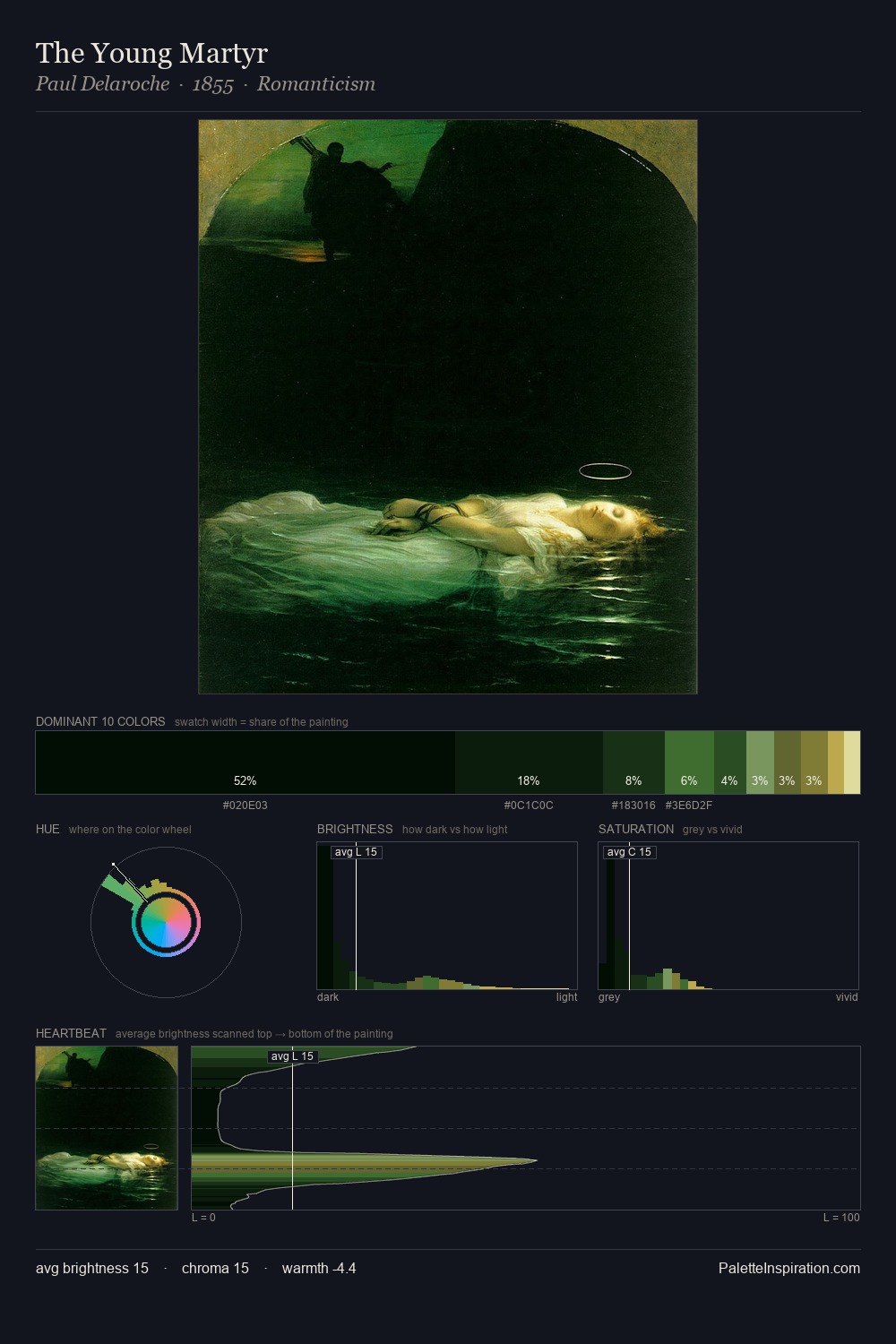The image size is (896, 1344).
Task: Click the 'HUE' section heading
Action: (47, 829)
